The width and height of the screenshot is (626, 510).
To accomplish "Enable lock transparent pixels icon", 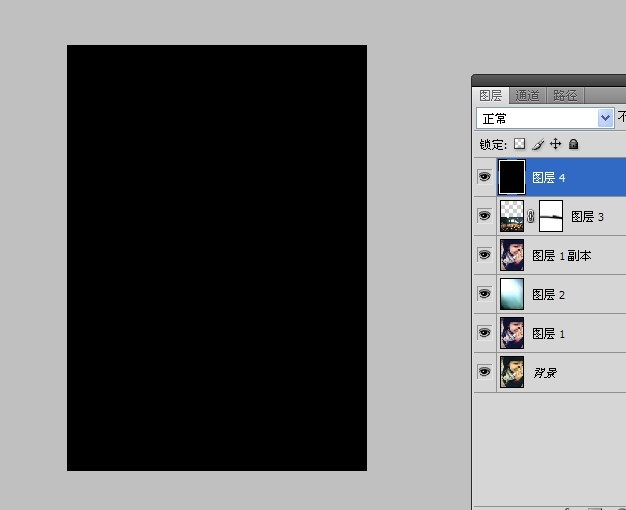I will pos(520,144).
